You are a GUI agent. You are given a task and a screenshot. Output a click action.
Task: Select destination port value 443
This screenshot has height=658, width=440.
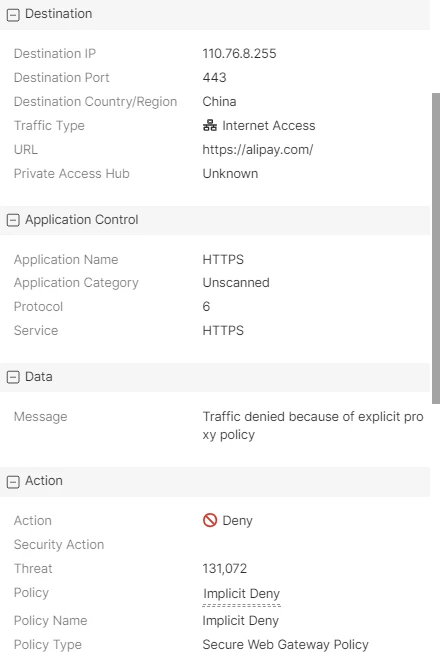(214, 77)
